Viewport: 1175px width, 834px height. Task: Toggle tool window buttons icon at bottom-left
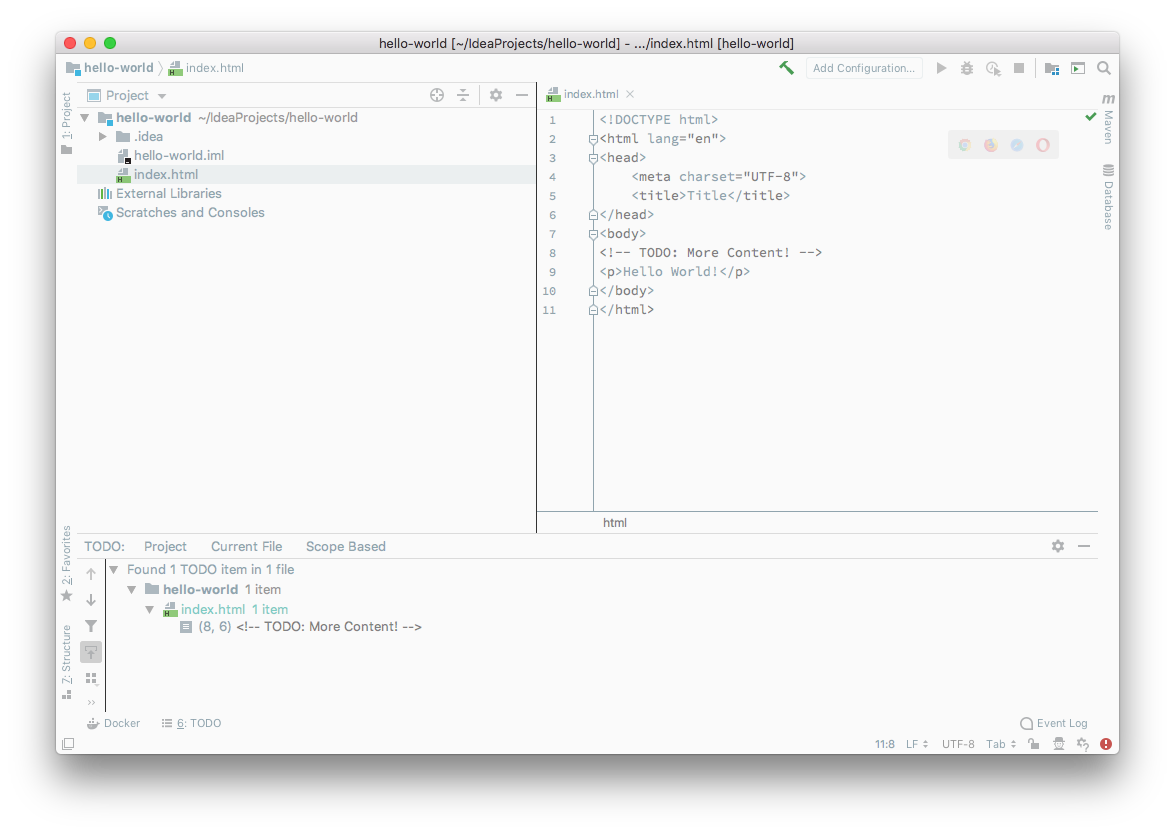tap(67, 744)
